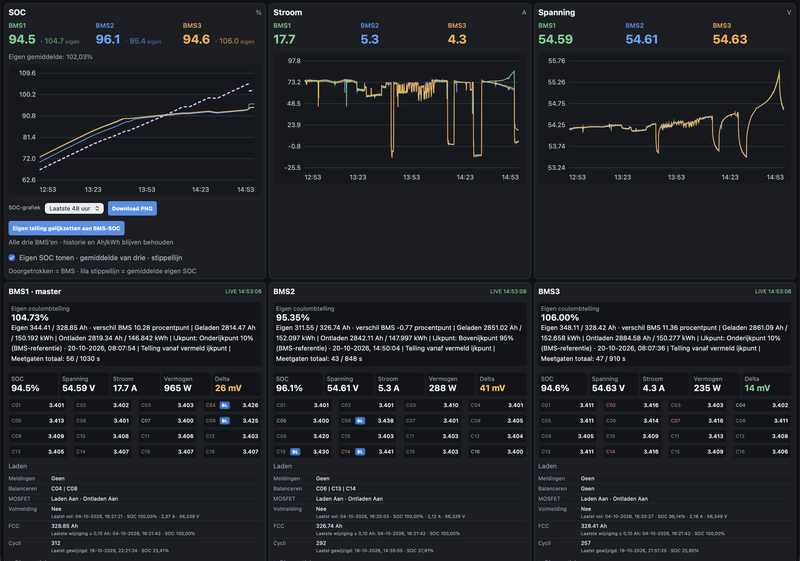Click BMS2 FCC value 326.74 Ah

pyautogui.click(x=329, y=526)
